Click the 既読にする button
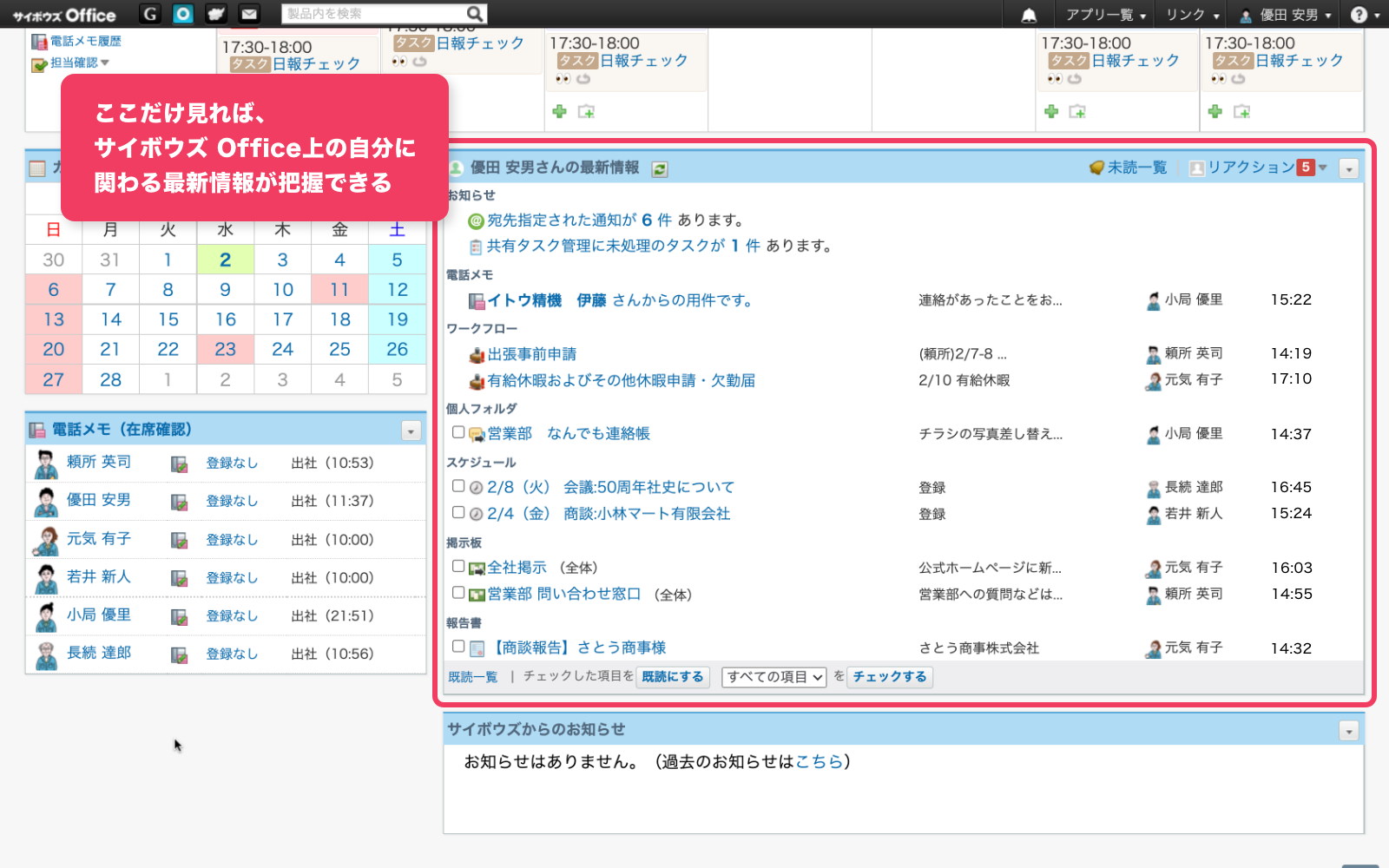This screenshot has width=1389, height=868. pos(673,677)
